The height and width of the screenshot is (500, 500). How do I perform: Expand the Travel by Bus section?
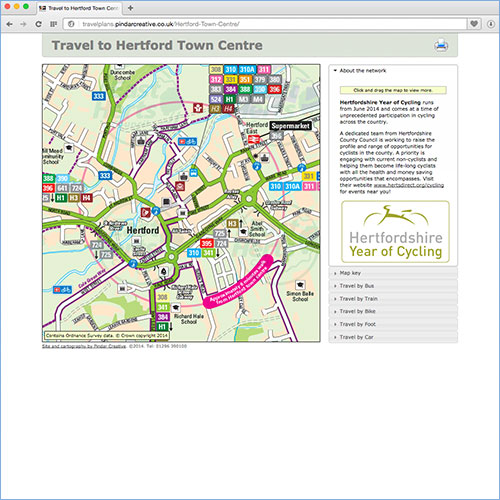click(x=393, y=286)
